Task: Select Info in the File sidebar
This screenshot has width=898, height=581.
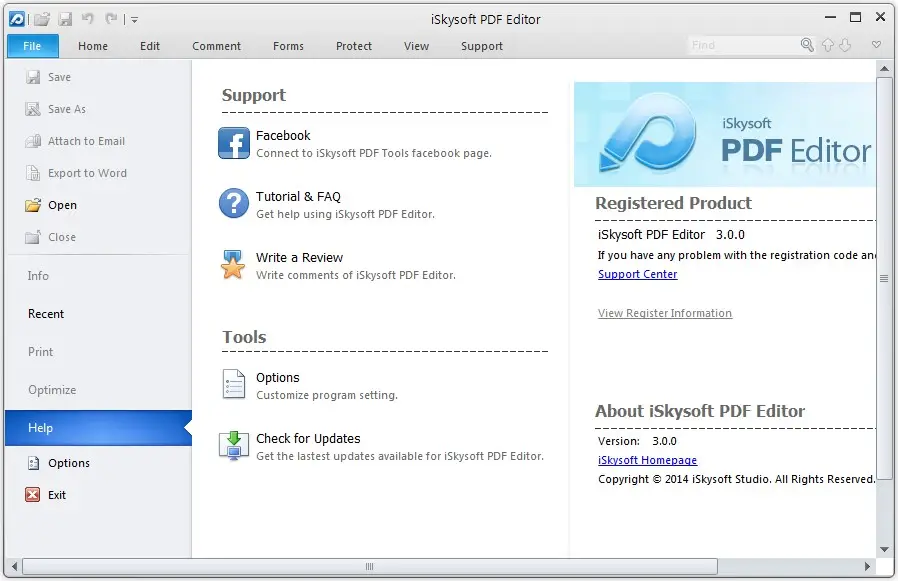Action: pyautogui.click(x=38, y=276)
